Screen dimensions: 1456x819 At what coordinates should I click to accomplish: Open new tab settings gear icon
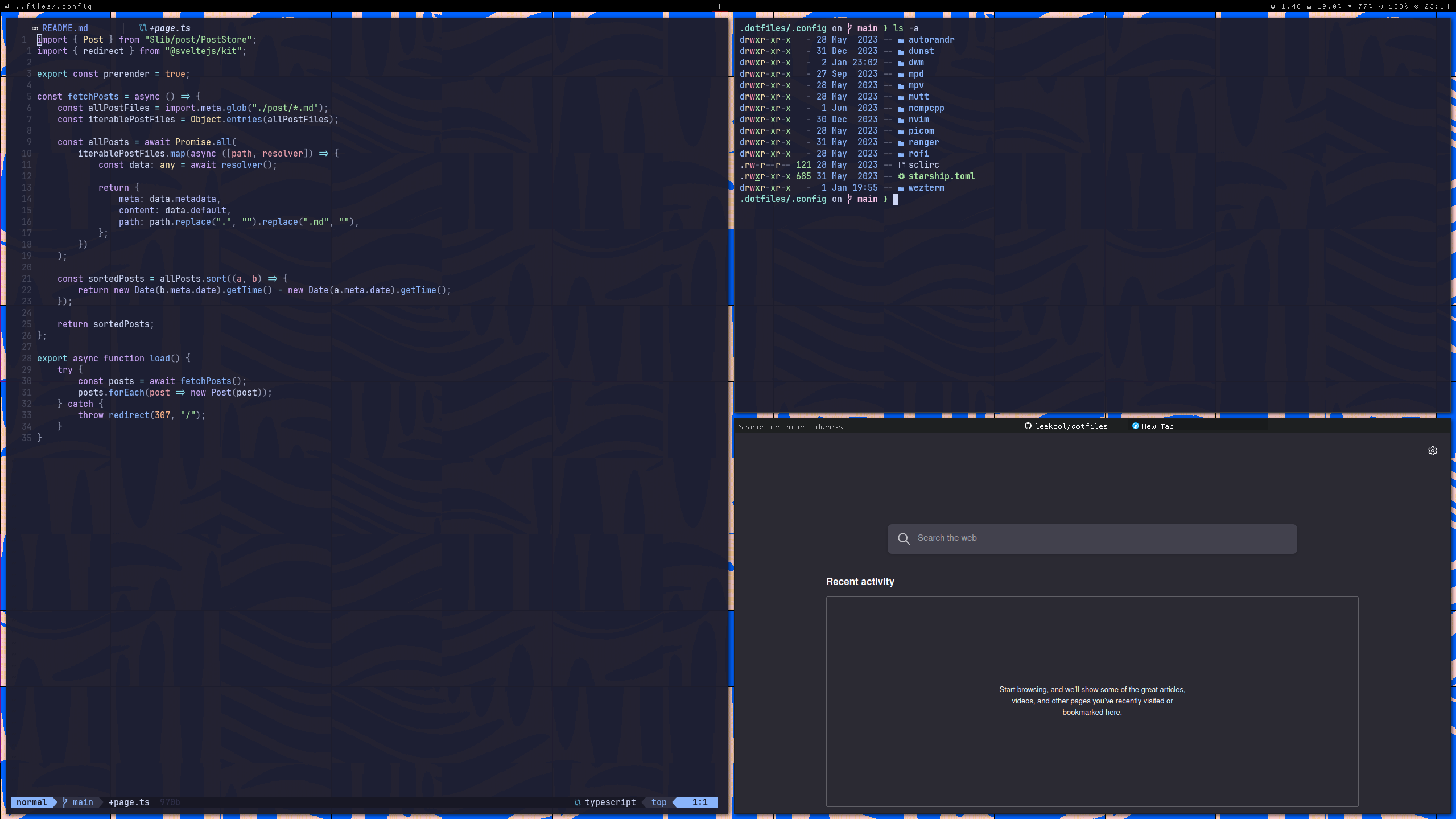[1432, 451]
